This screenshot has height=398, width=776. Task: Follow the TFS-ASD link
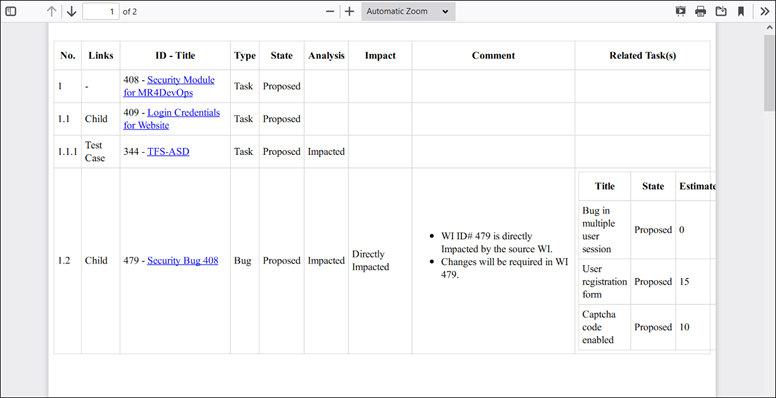(x=168, y=151)
